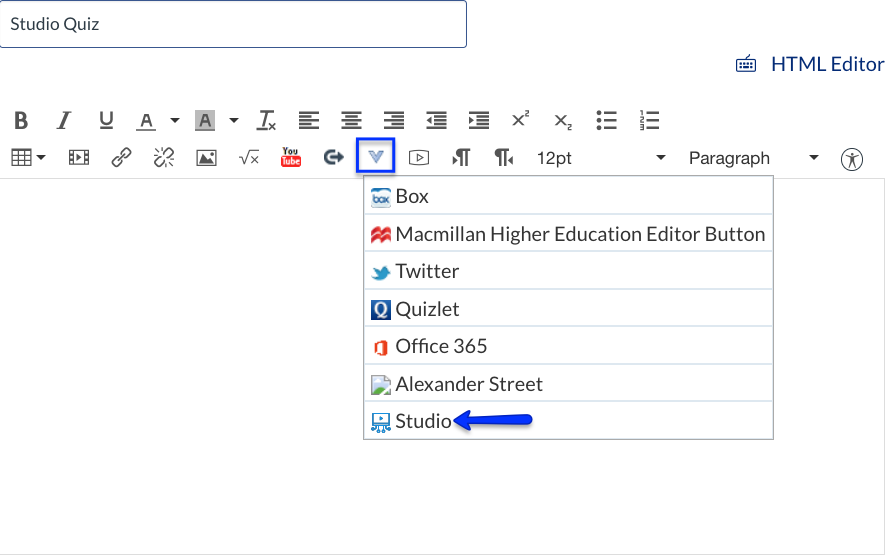Toggle italic formatting

(x=64, y=120)
